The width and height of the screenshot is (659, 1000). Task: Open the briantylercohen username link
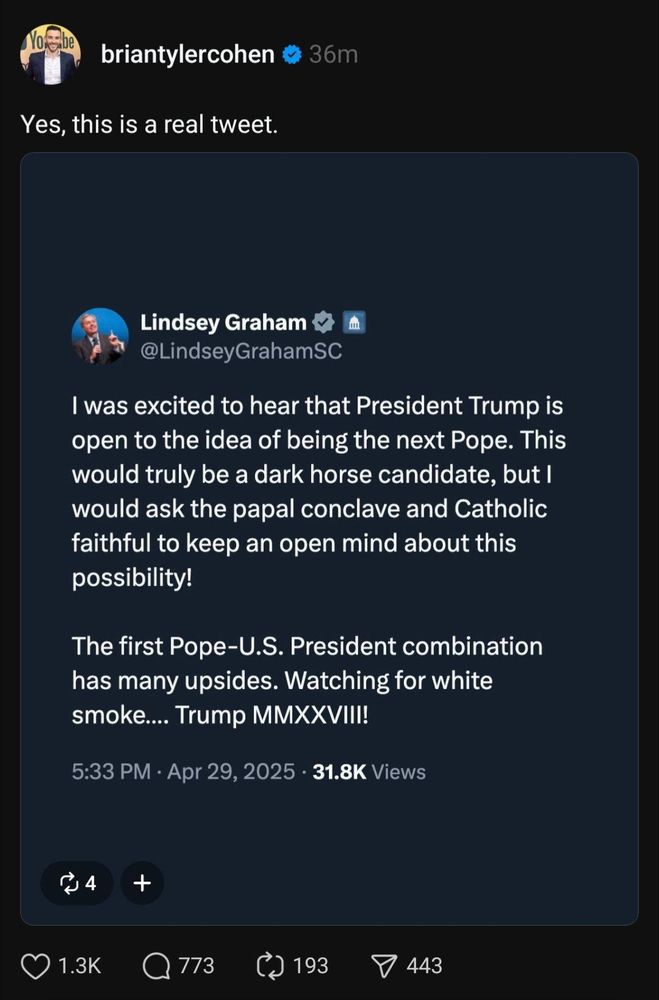188,55
